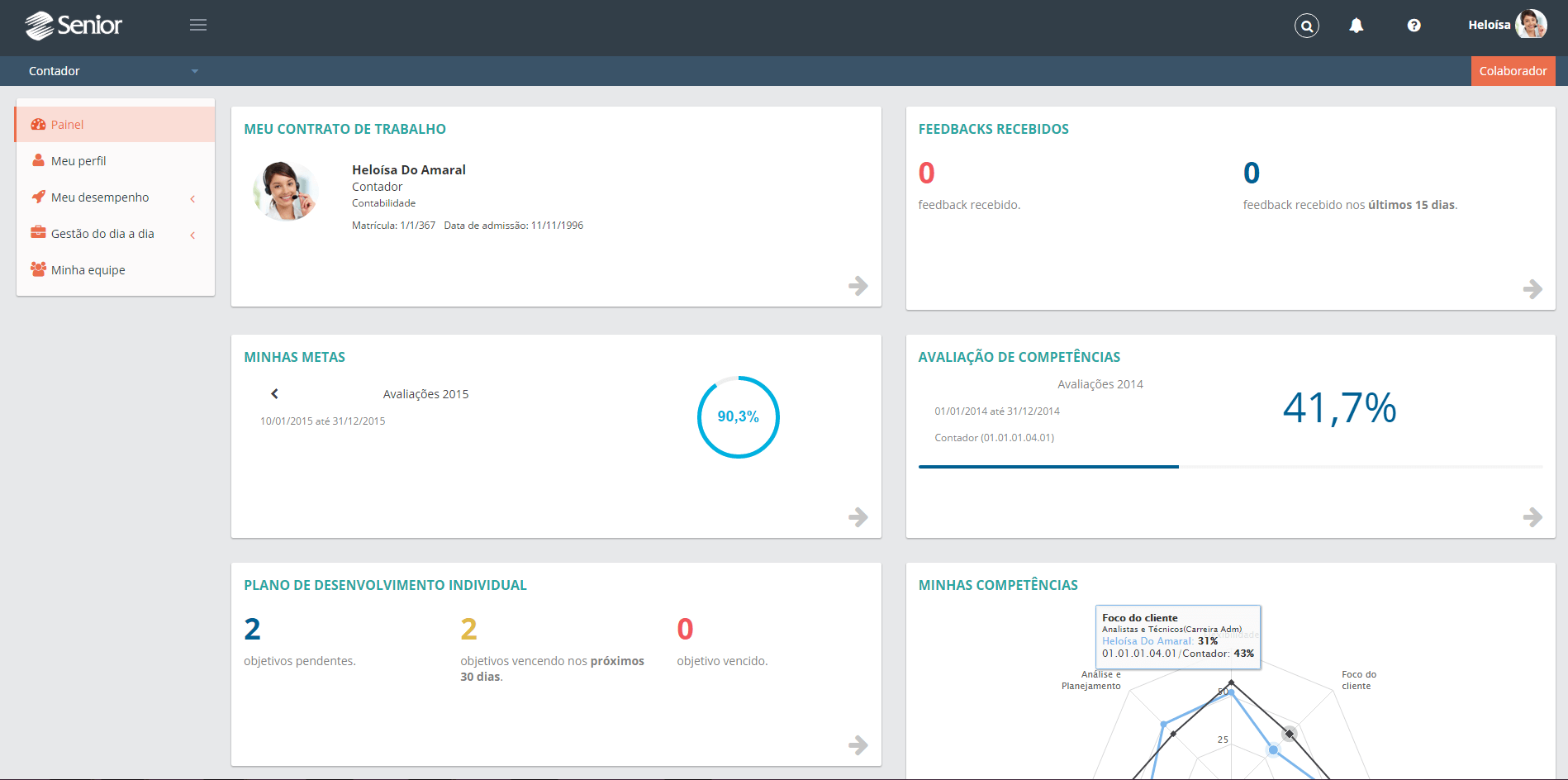This screenshot has width=1568, height=780.
Task: Toggle the hamburger menu icon
Action: point(198,25)
